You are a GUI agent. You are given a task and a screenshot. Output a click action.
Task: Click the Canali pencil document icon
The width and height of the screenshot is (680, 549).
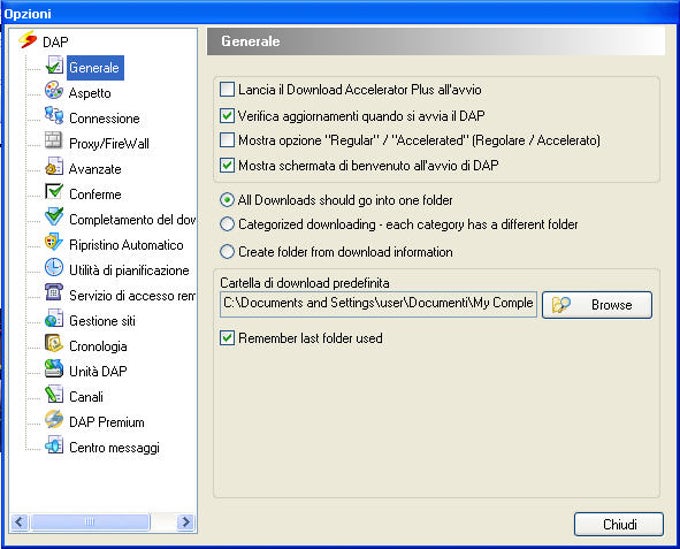(x=54, y=394)
